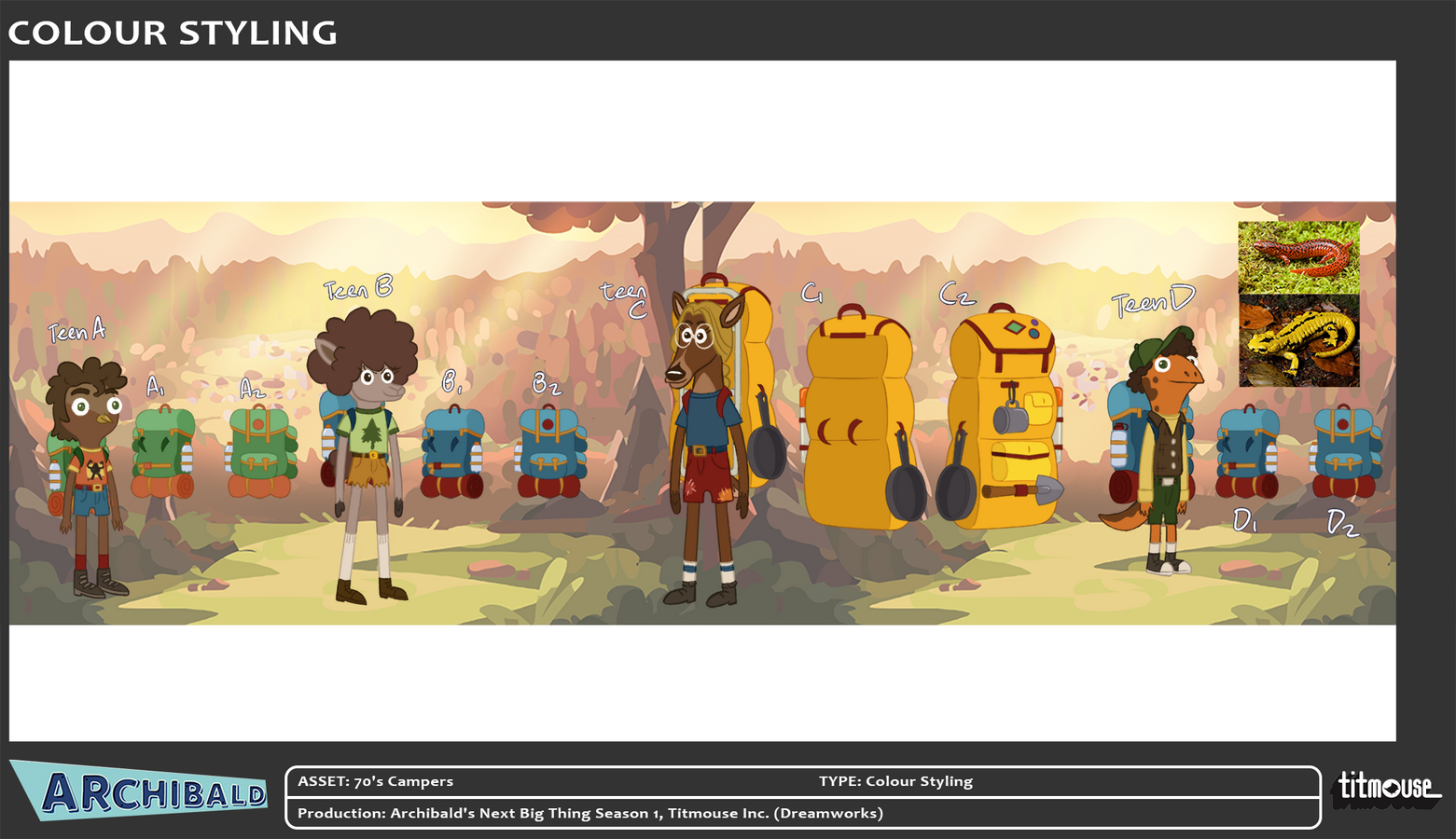Open the red salamander reference photo
The image size is (1456, 839).
[1298, 256]
